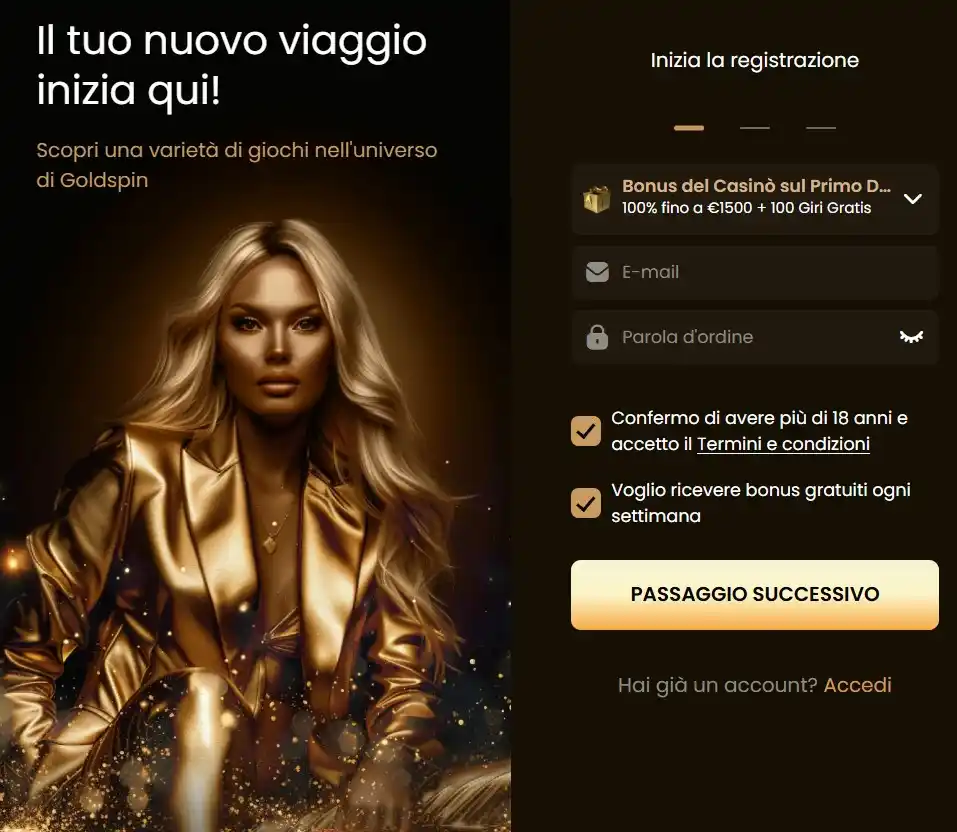The height and width of the screenshot is (832, 957).
Task: Show password with the eyelash eye icon
Action: tap(911, 337)
